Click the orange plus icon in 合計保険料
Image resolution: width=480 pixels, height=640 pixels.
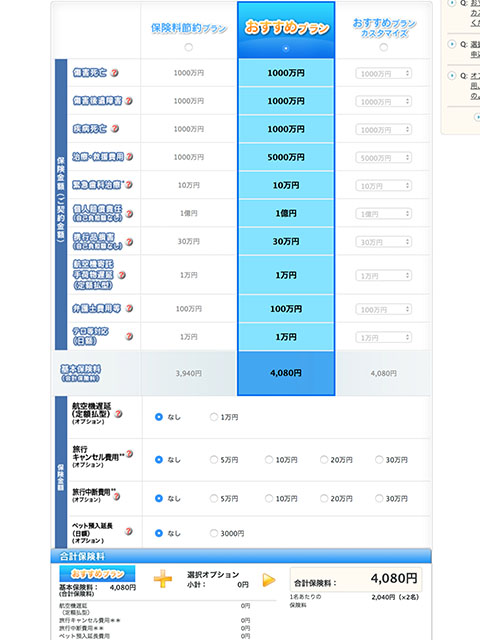point(163,579)
